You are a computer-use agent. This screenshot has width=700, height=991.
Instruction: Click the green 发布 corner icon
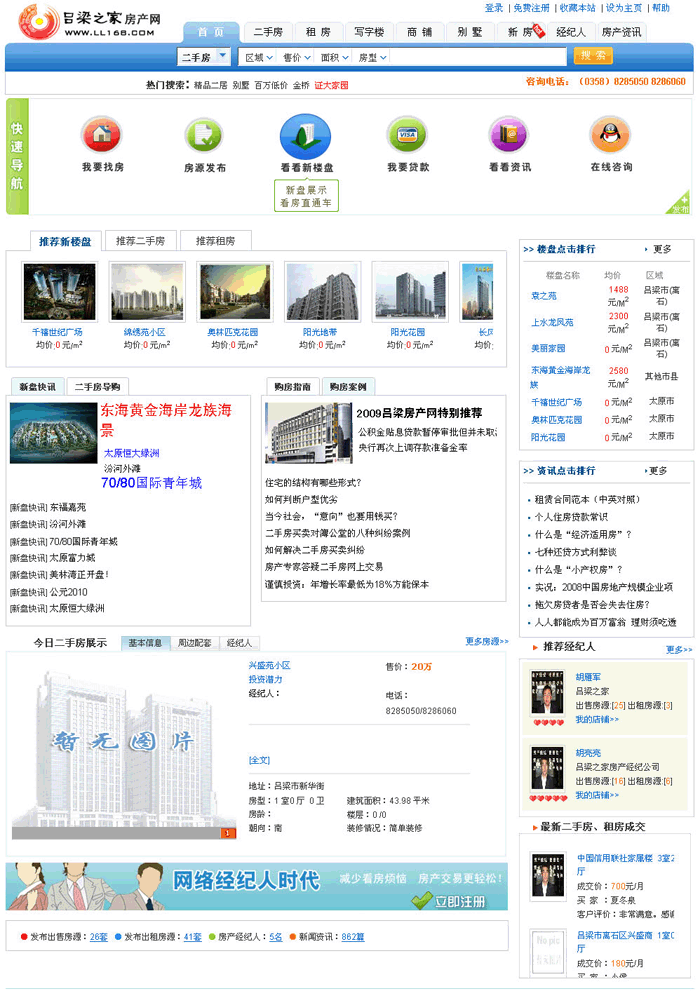coord(680,203)
